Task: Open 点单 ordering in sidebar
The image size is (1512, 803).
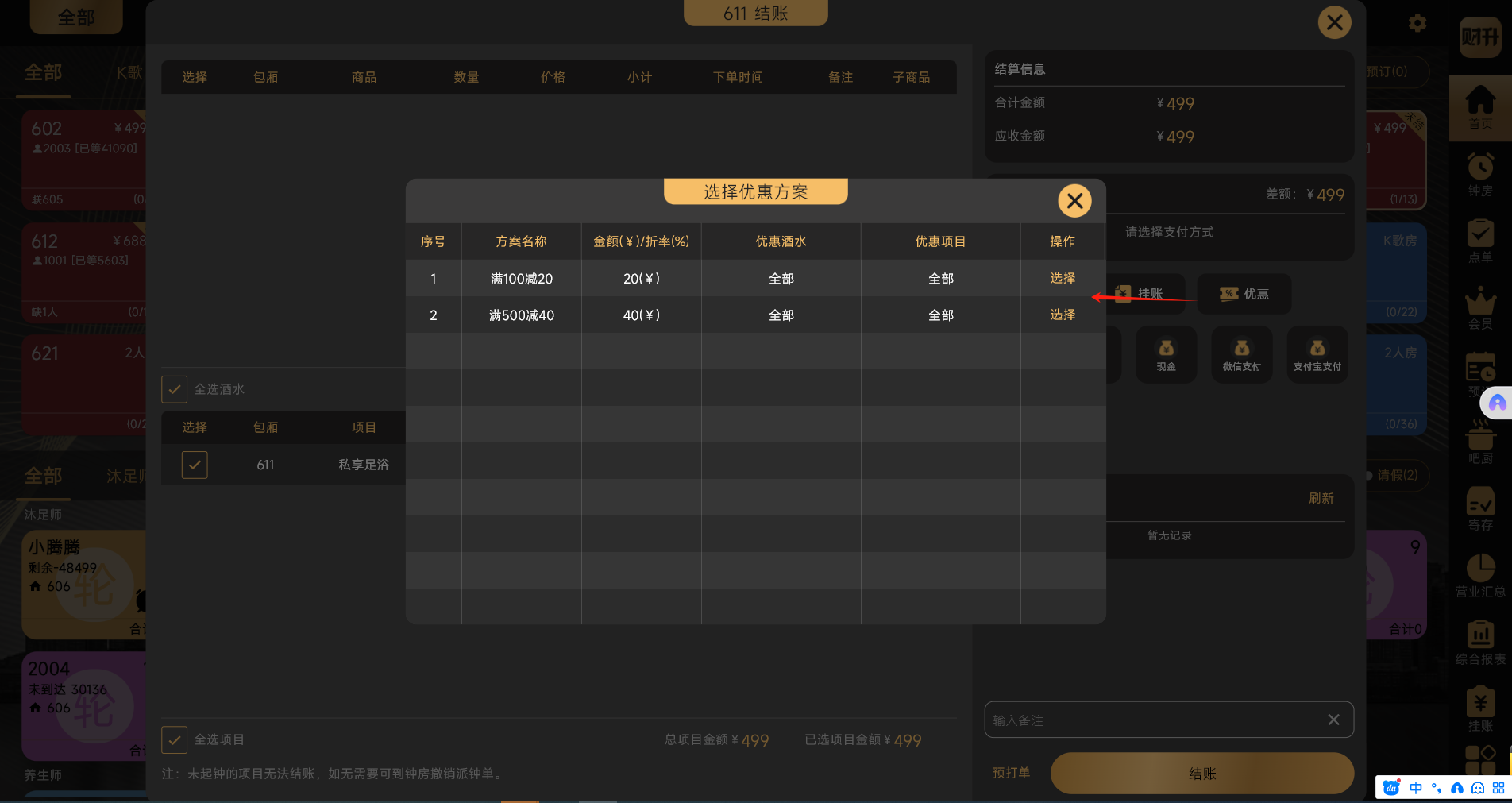Action: click(x=1480, y=241)
